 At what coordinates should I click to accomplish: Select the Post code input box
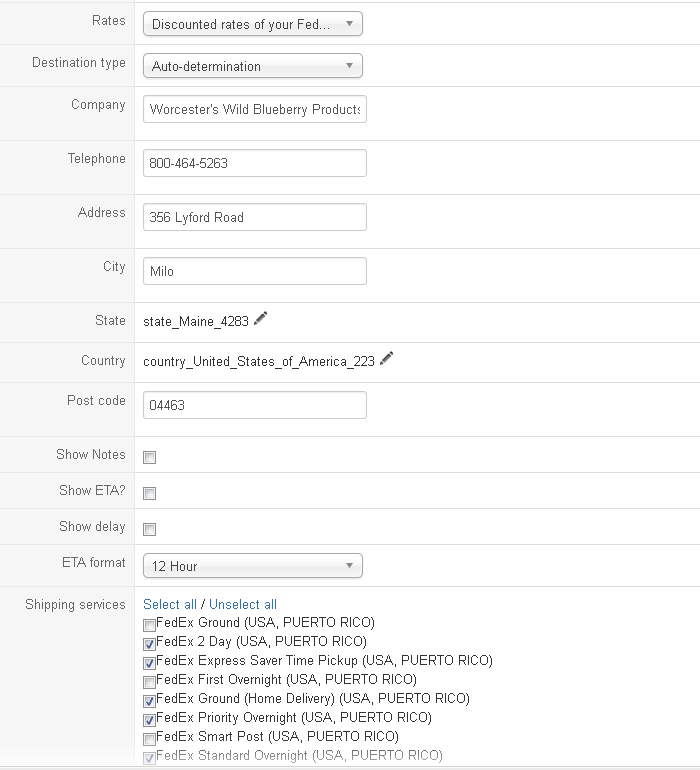point(254,405)
